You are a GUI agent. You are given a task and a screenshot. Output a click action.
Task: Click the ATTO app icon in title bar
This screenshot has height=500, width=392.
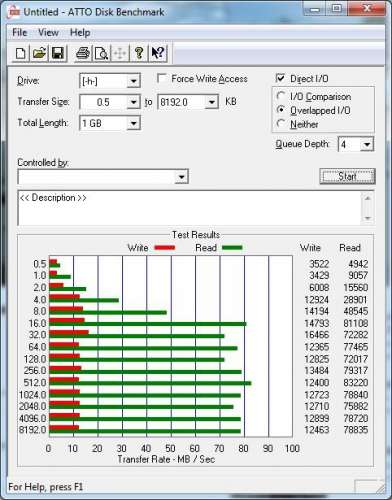click(14, 12)
